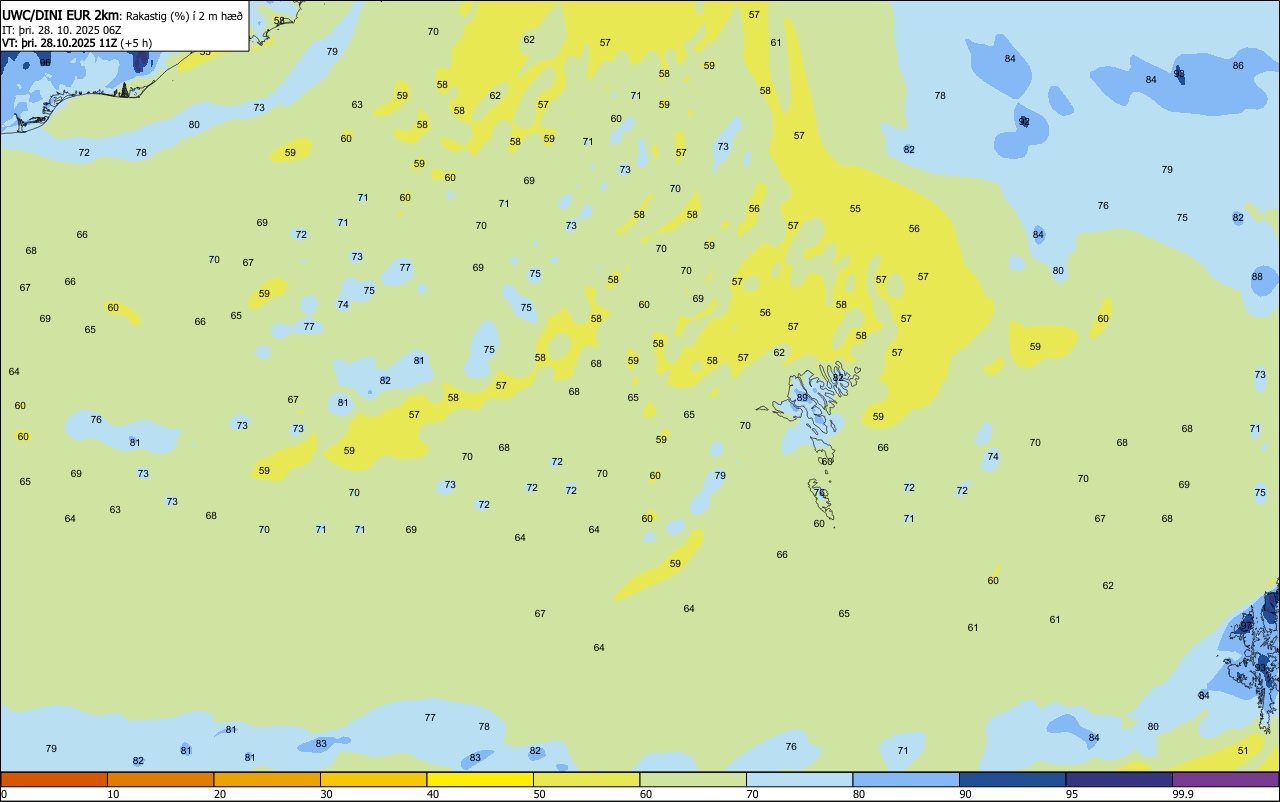Click the humidity value '89' over the Faroe Islands
This screenshot has height=802, width=1280.
pos(802,398)
